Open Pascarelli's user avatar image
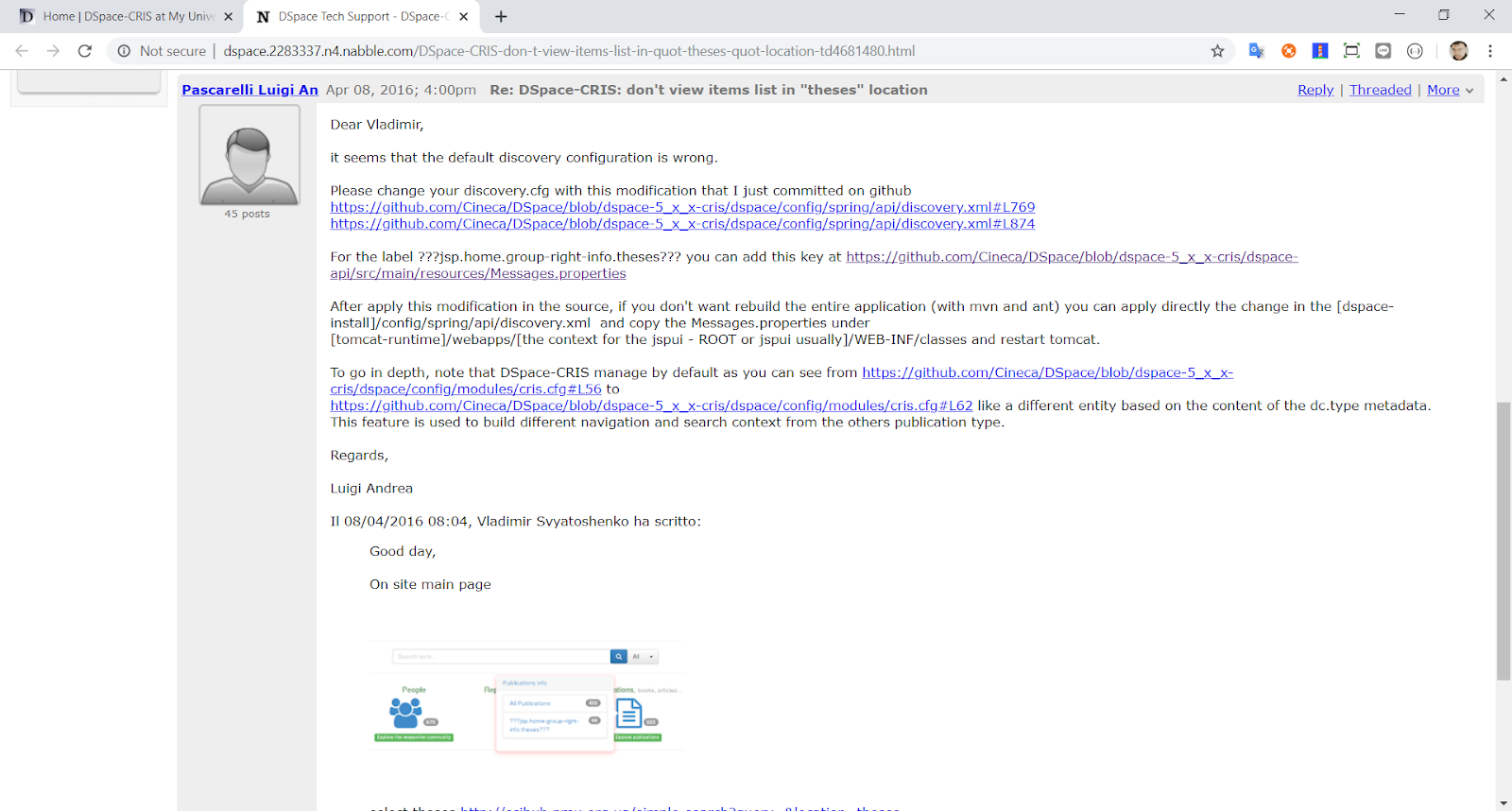Screen dimensions: 1512x811 click(x=249, y=155)
